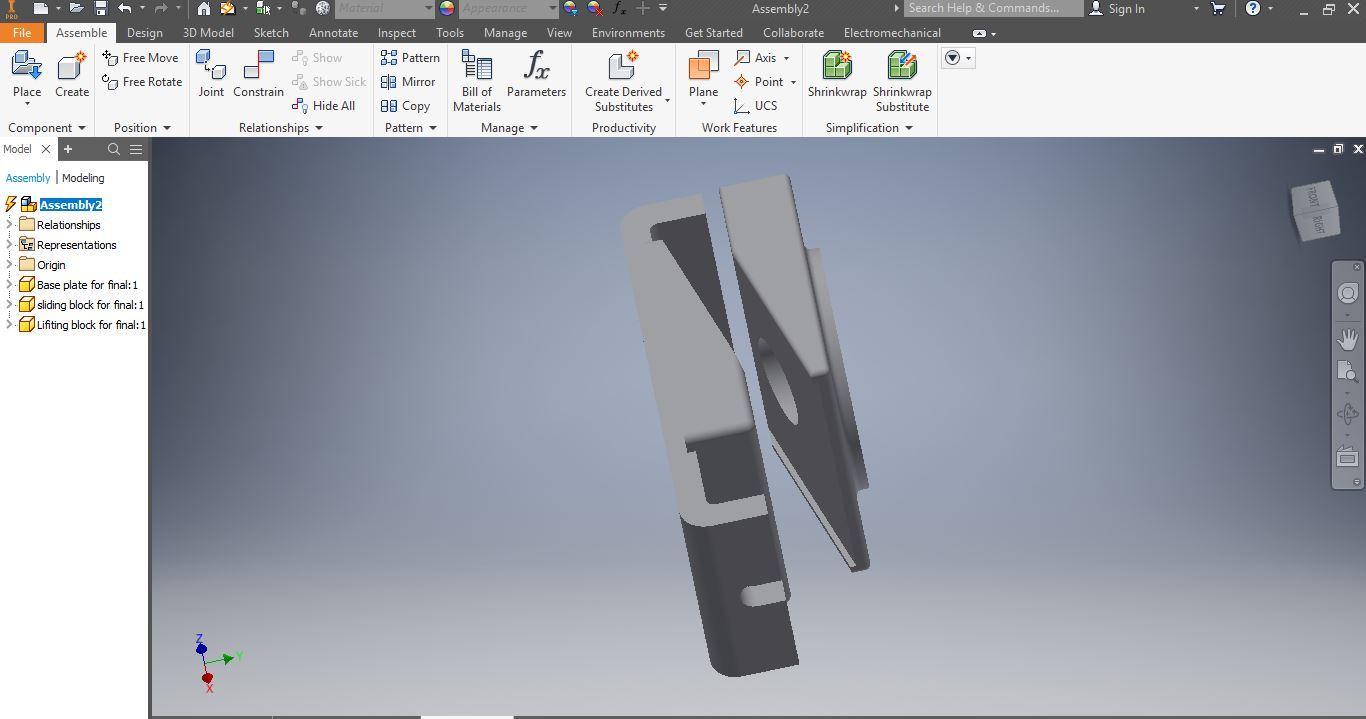Open the Manage panel dropdown
The image size is (1366, 719).
pos(509,128)
